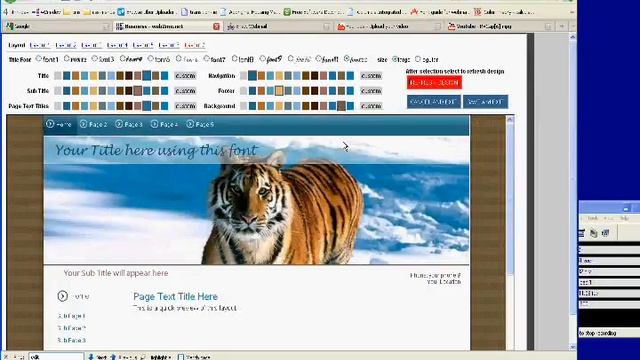
Task: Close the active browser tab with red X
Action: [216, 26]
